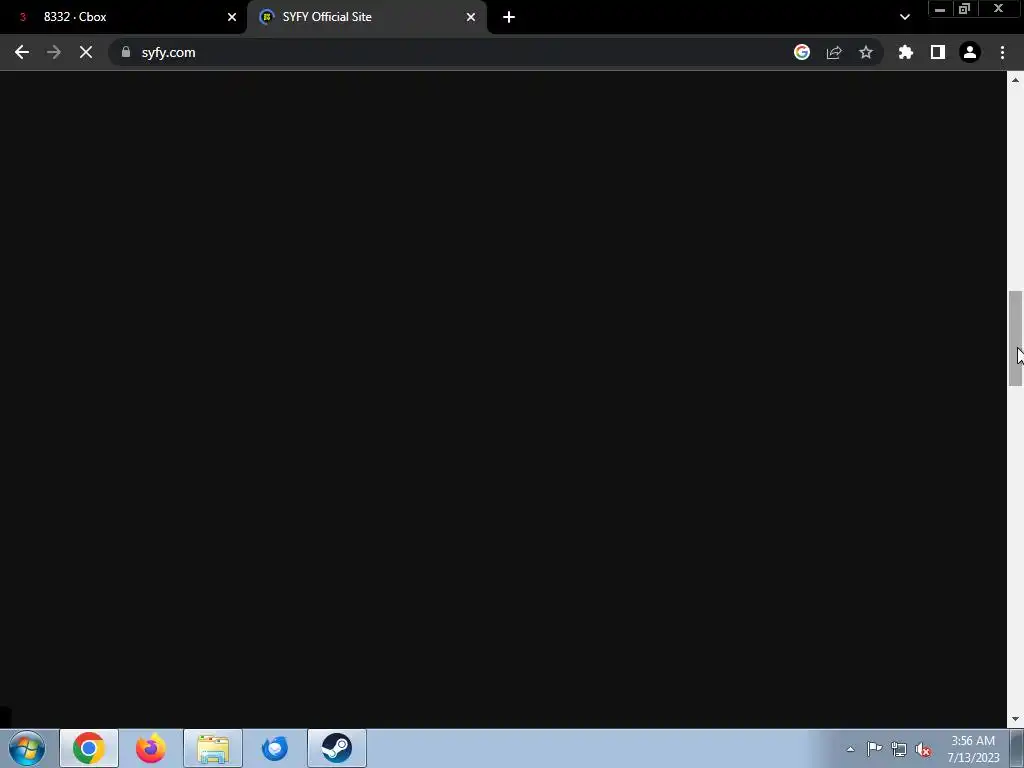This screenshot has width=1024, height=768.
Task: Open the Chrome profile avatar
Action: pyautogui.click(x=970, y=52)
